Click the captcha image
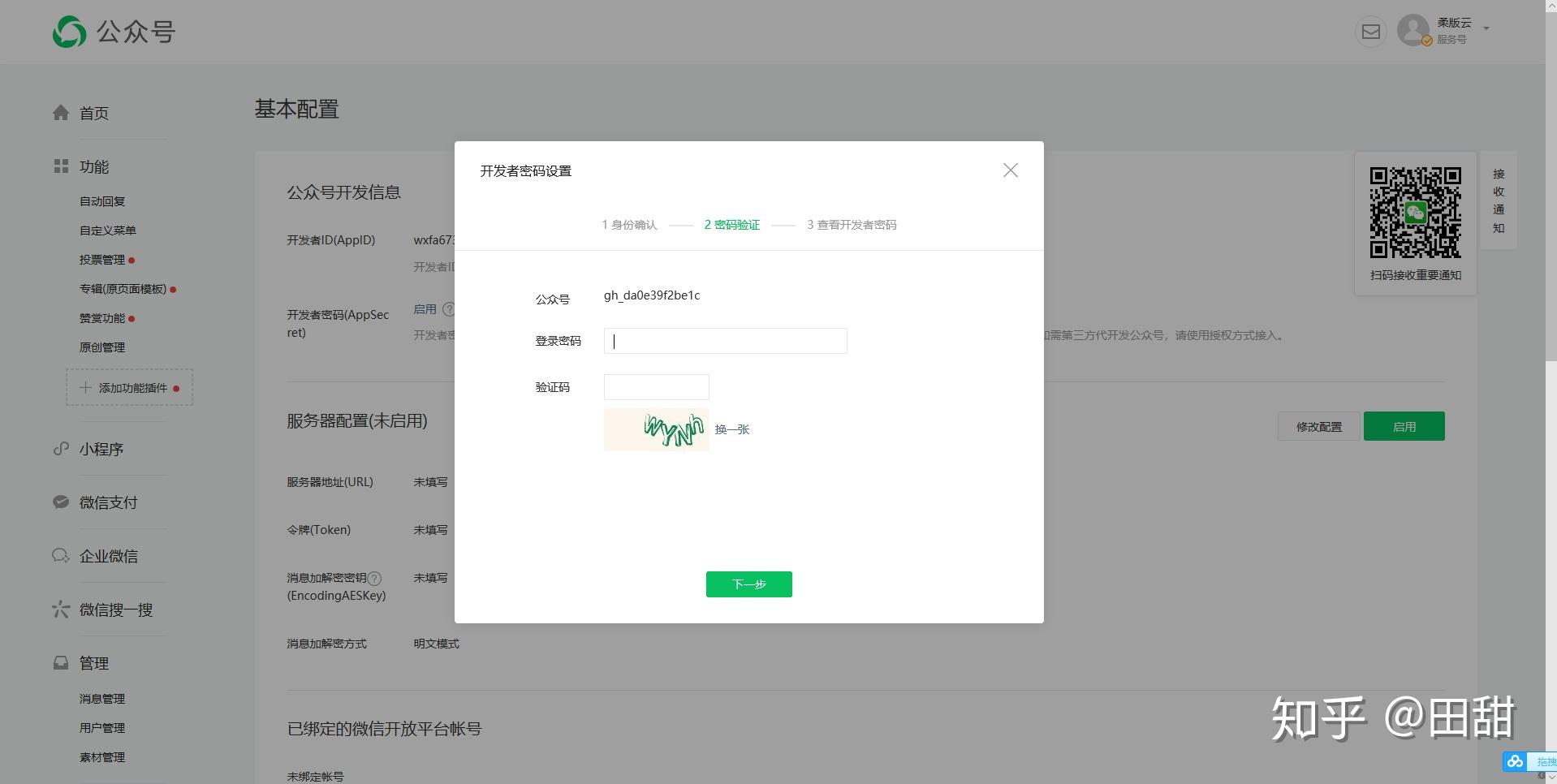 (657, 429)
